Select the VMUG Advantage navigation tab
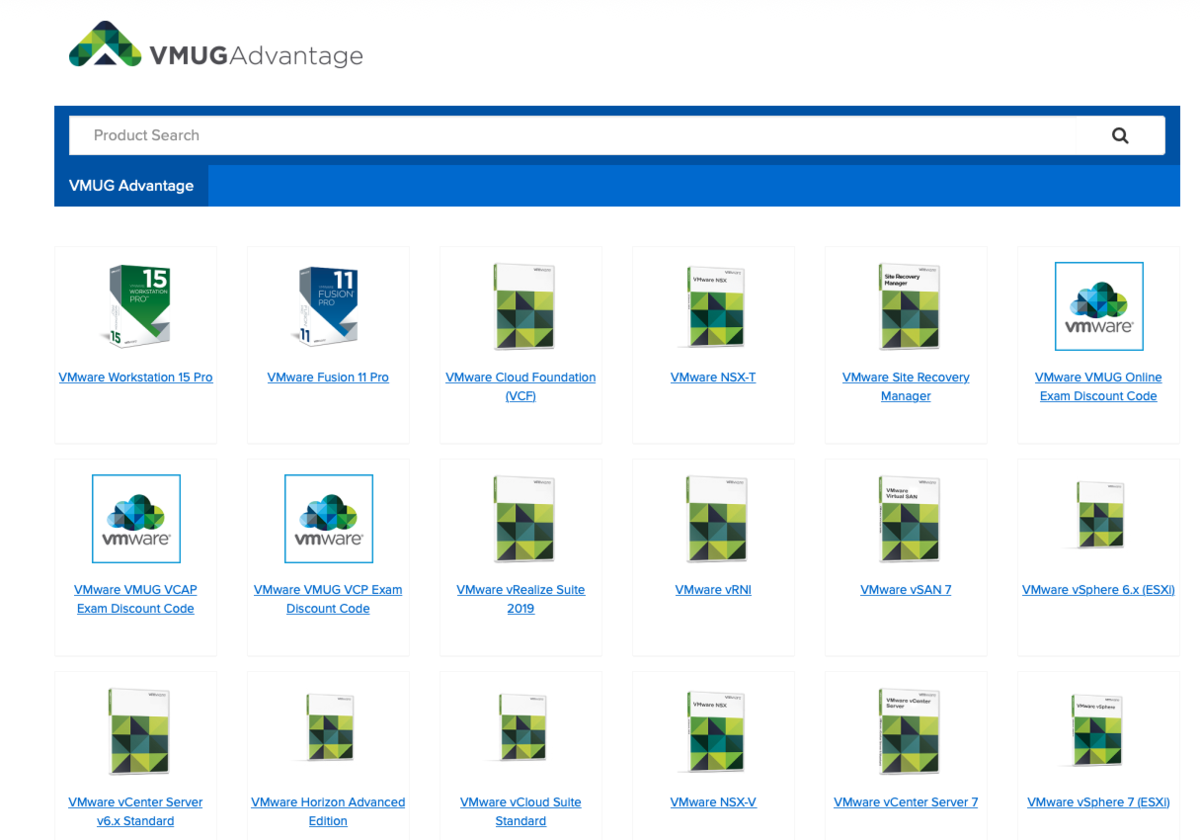 131,185
